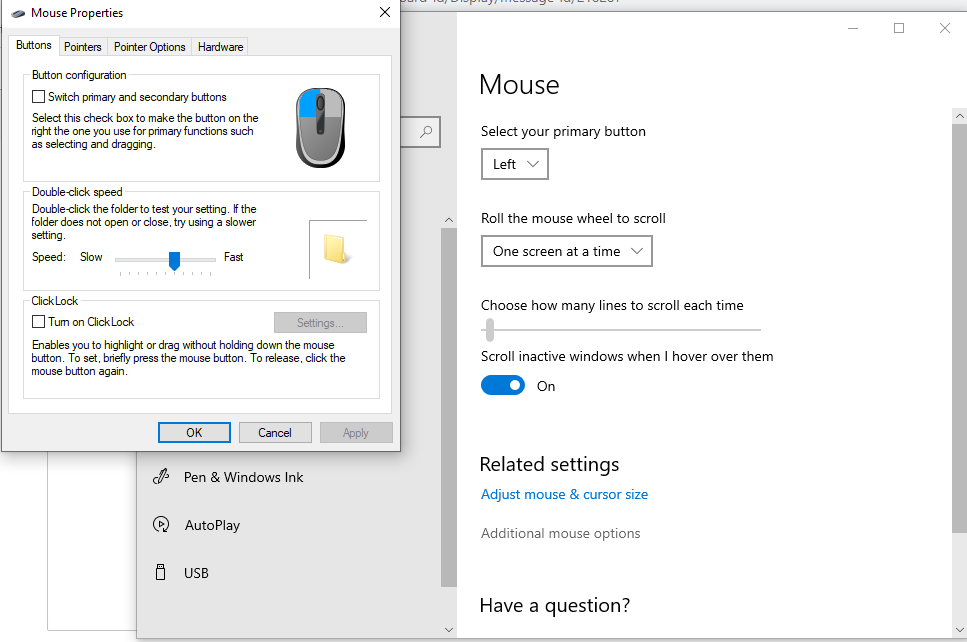Open the primary button dropdown showing Left
This screenshot has height=642, width=967.
tap(514, 163)
